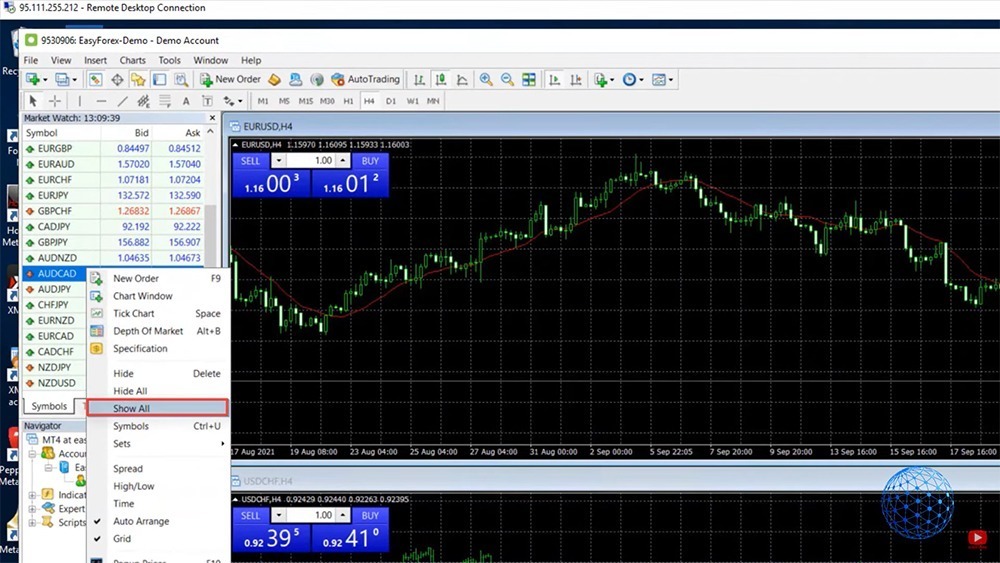
Task: Switch chart to D1 timeframe
Action: pos(391,101)
